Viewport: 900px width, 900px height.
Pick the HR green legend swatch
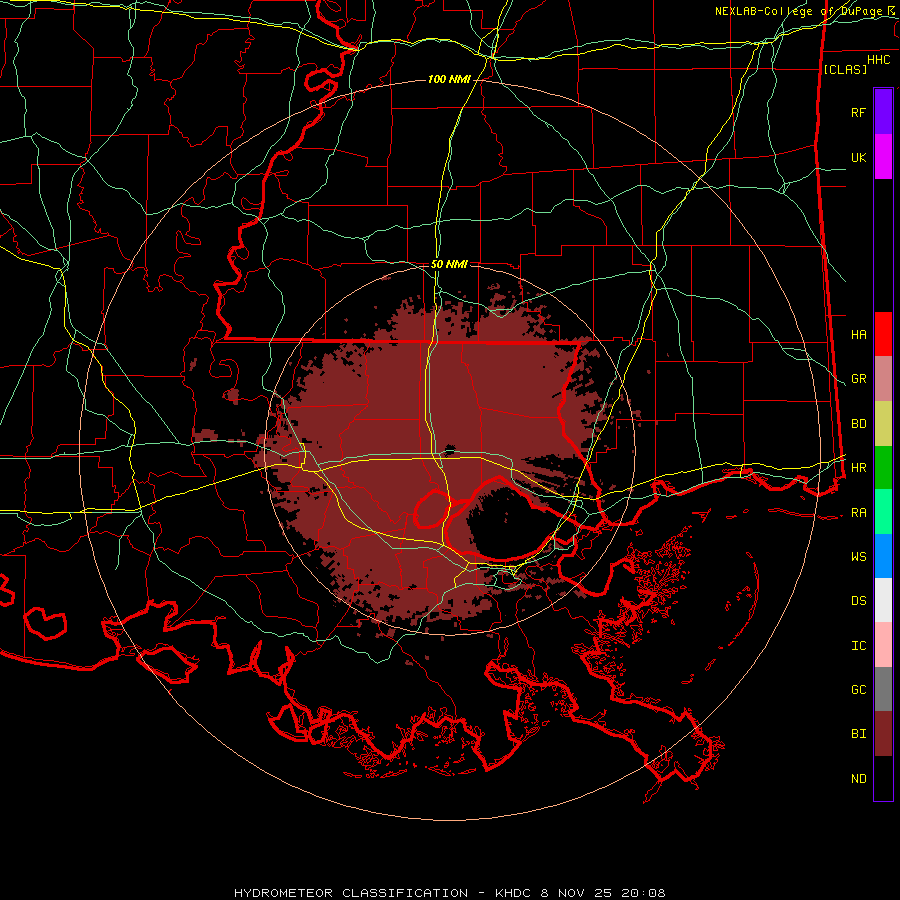(883, 467)
